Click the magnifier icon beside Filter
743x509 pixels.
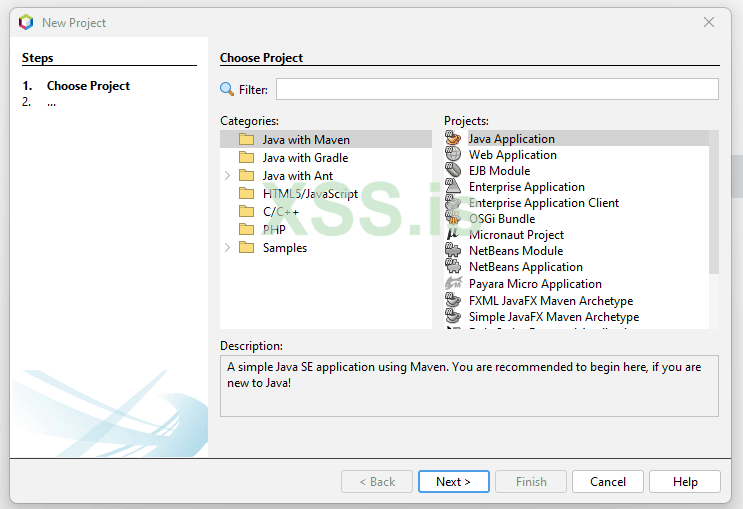pos(227,89)
